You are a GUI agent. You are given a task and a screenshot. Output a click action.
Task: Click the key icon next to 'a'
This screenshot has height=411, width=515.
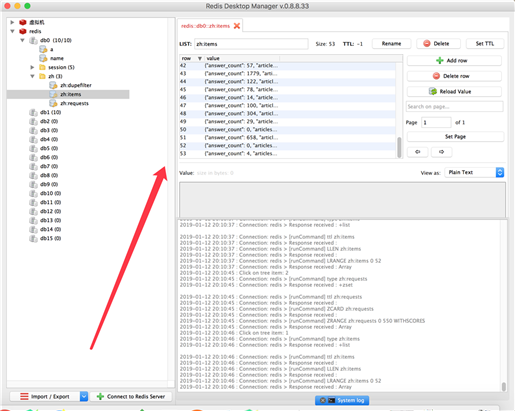pos(43,49)
